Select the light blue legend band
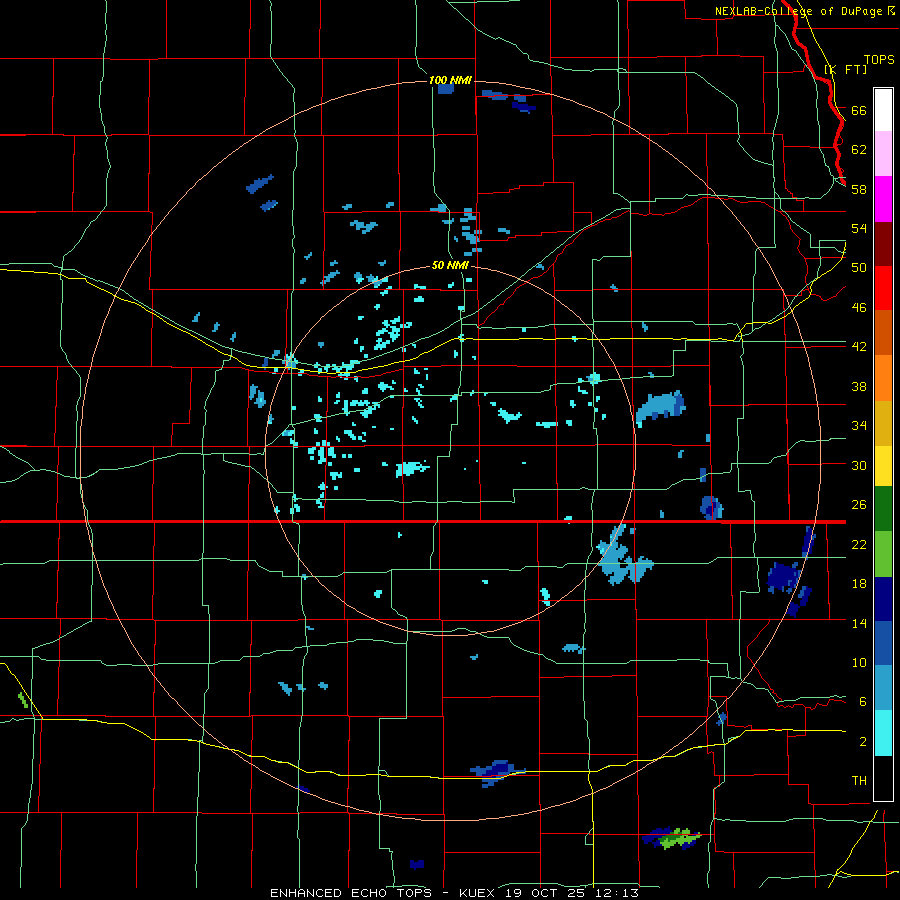The width and height of the screenshot is (900, 900). 883,688
